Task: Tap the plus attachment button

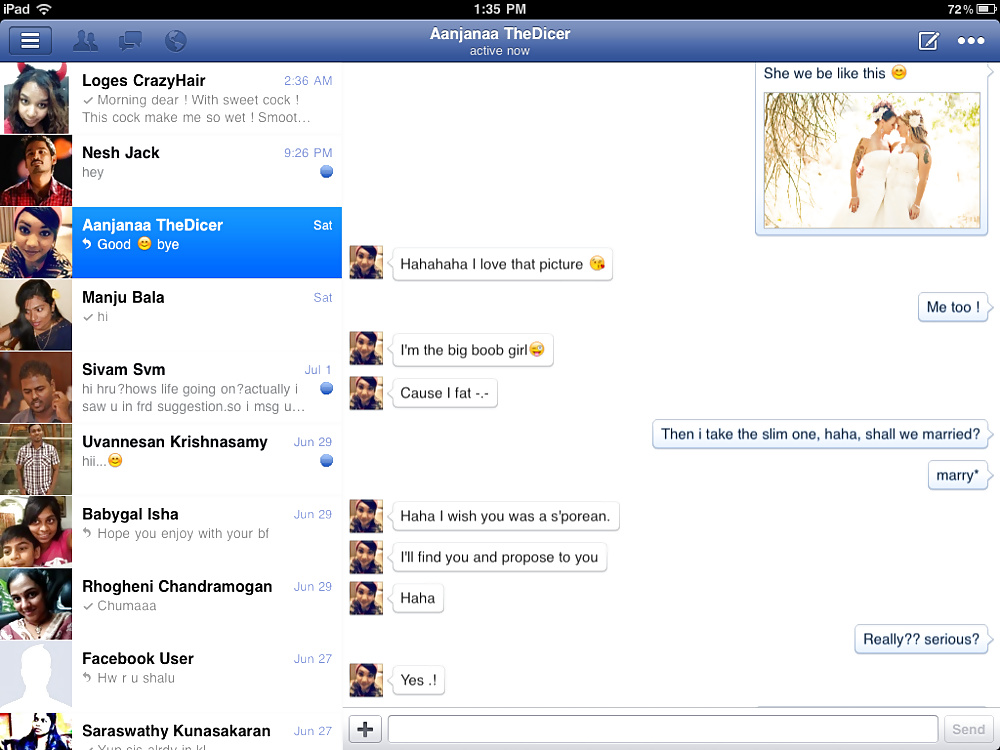Action: 365,729
